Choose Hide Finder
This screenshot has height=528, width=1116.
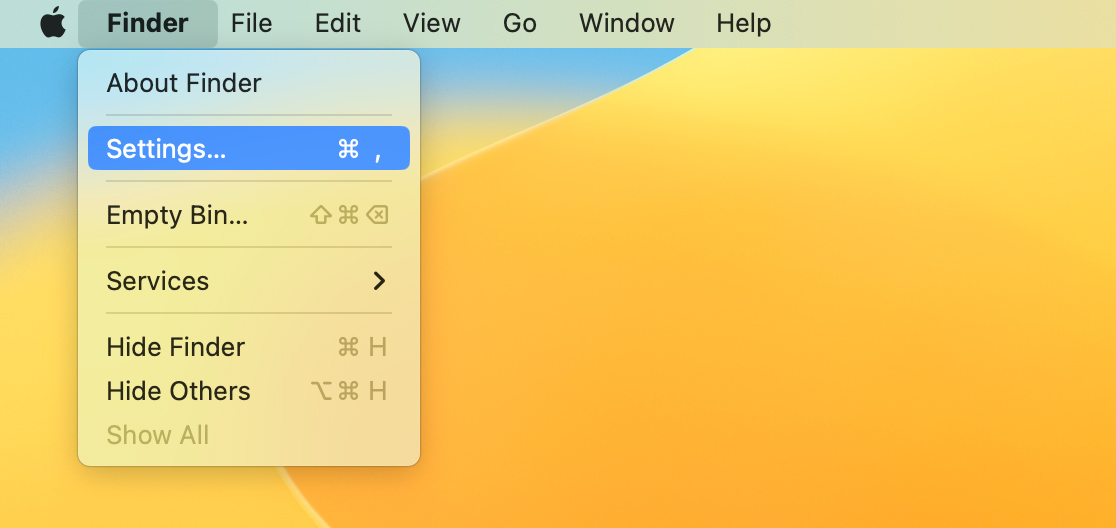coord(249,347)
